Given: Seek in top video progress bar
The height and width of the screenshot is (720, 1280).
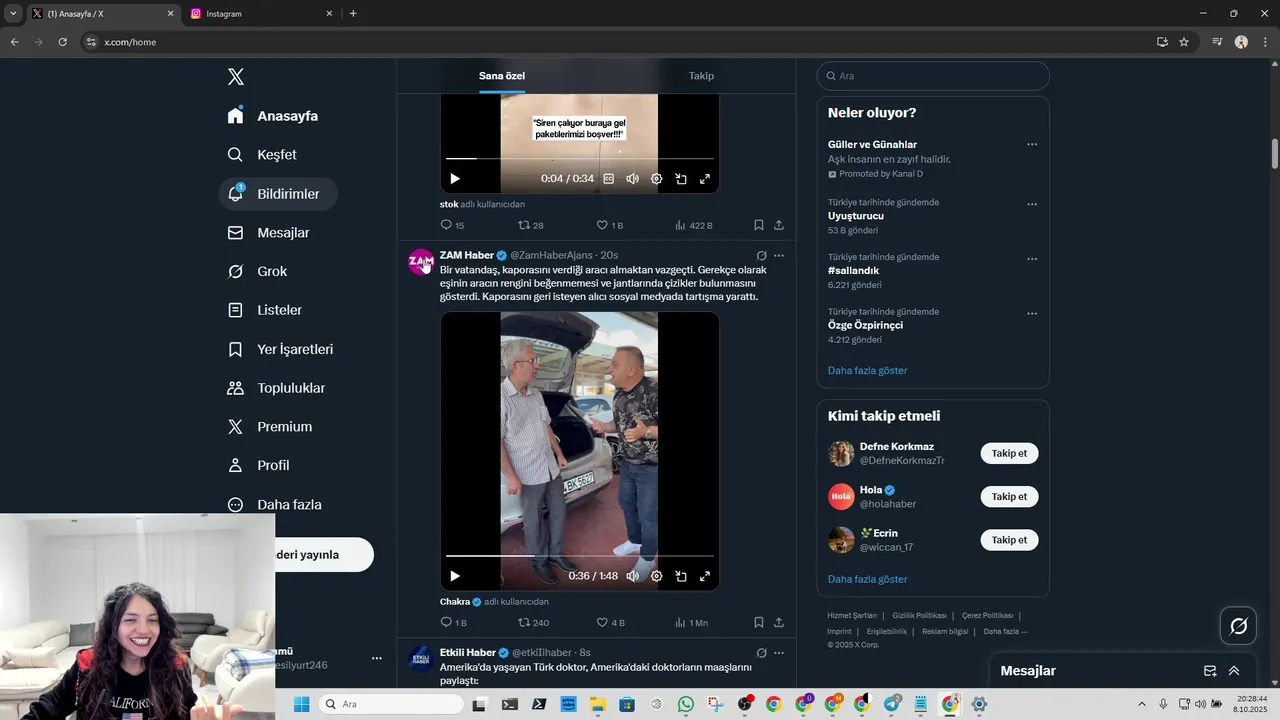Looking at the screenshot, I should coord(580,159).
